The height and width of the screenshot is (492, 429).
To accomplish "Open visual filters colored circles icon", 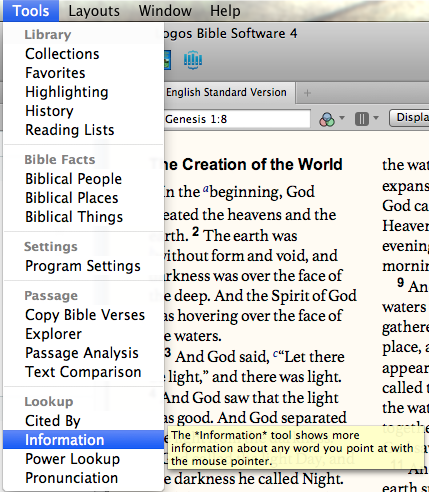I will click(327, 119).
